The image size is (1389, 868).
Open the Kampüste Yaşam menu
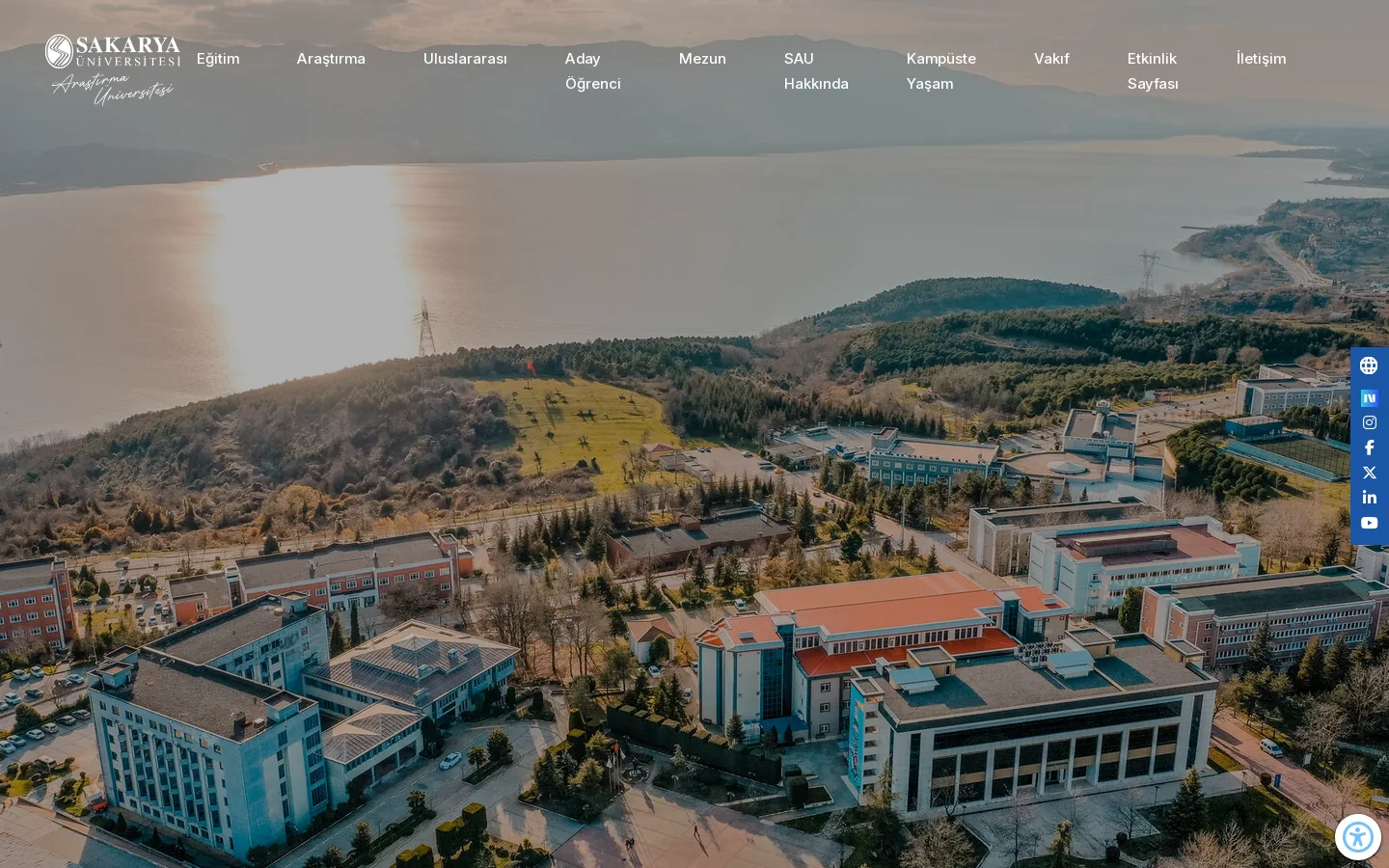pos(940,71)
